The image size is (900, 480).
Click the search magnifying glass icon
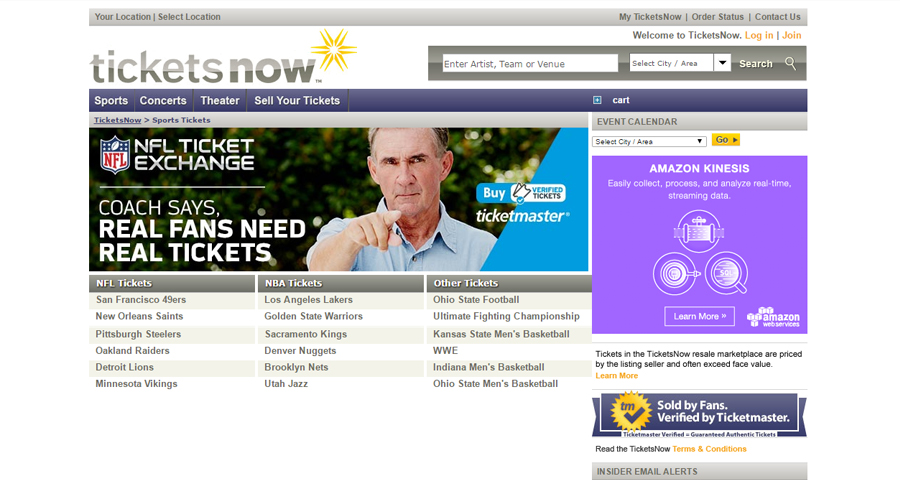click(x=790, y=63)
